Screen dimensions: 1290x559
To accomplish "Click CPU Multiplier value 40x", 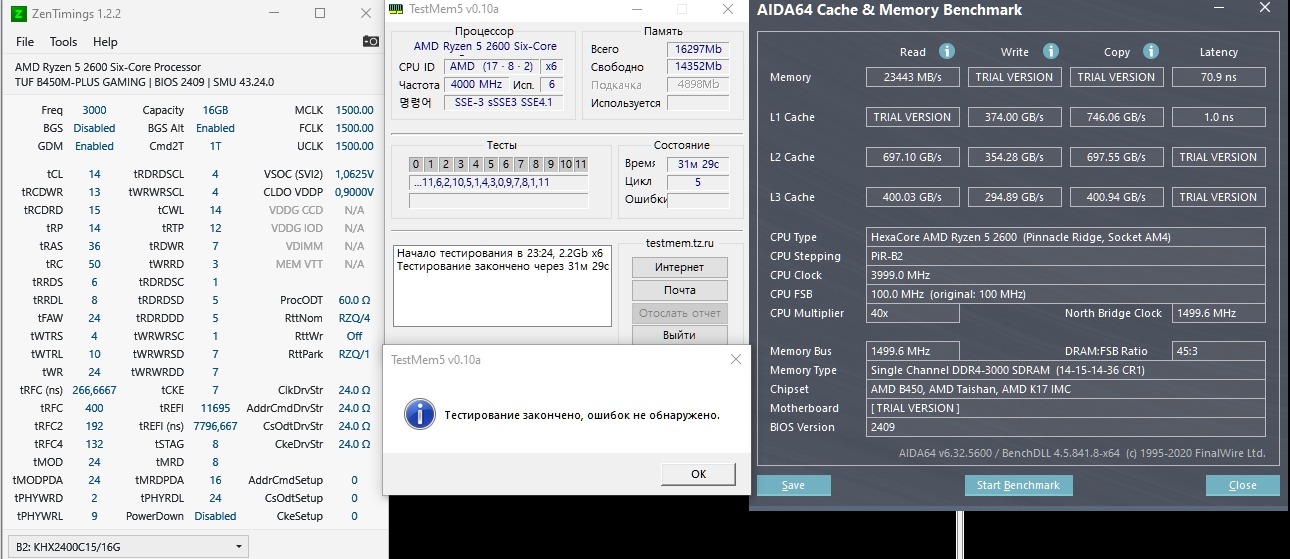I will point(913,313).
